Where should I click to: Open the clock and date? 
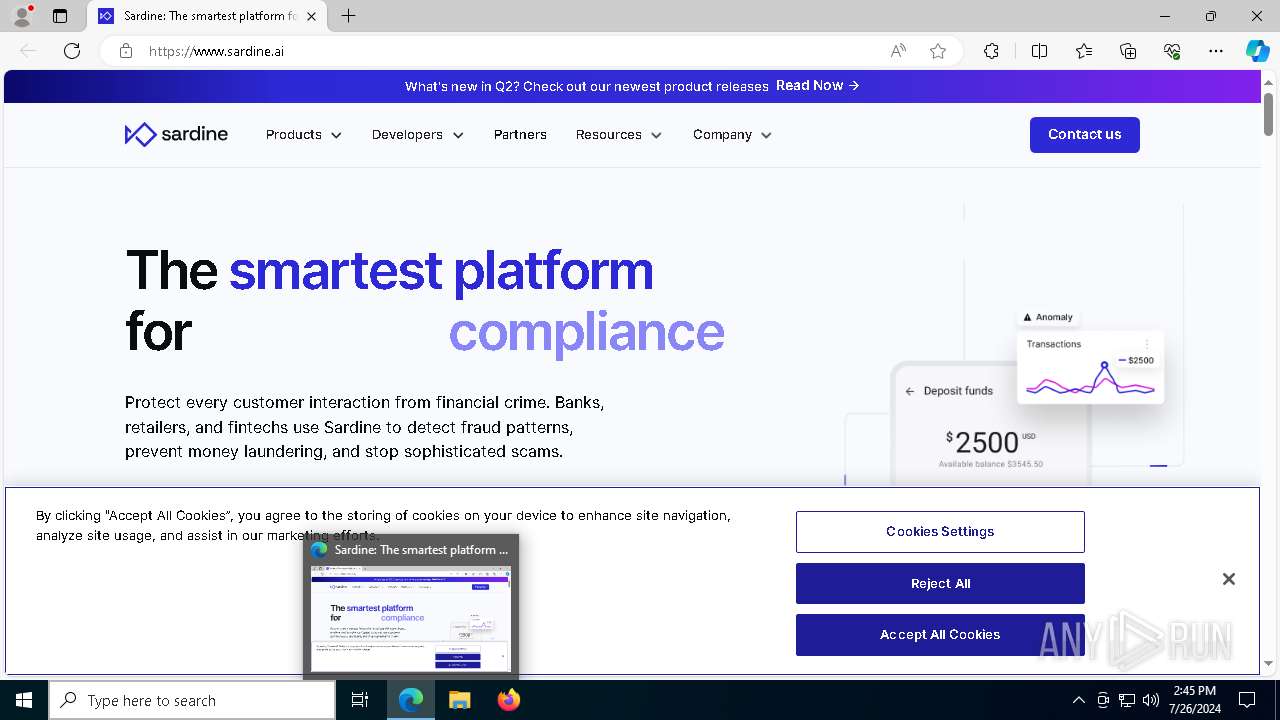point(1195,700)
